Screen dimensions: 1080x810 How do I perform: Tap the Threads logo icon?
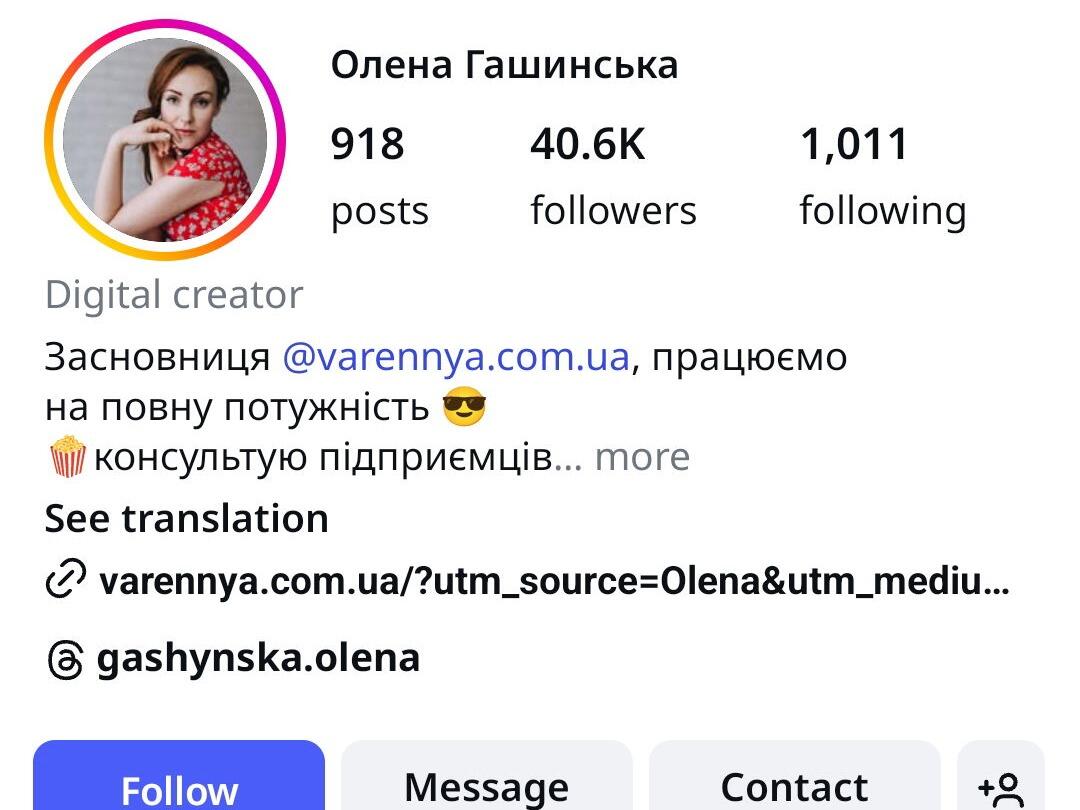tap(65, 660)
